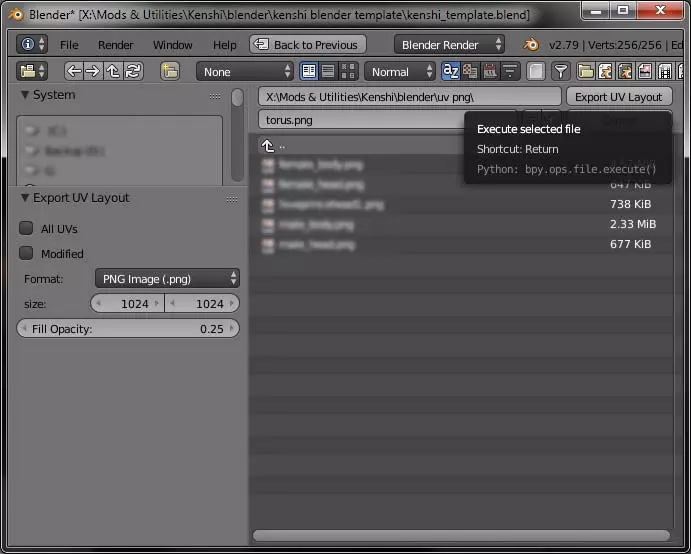Enable the All UVs checkbox
Image resolution: width=691 pixels, height=554 pixels.
point(26,228)
